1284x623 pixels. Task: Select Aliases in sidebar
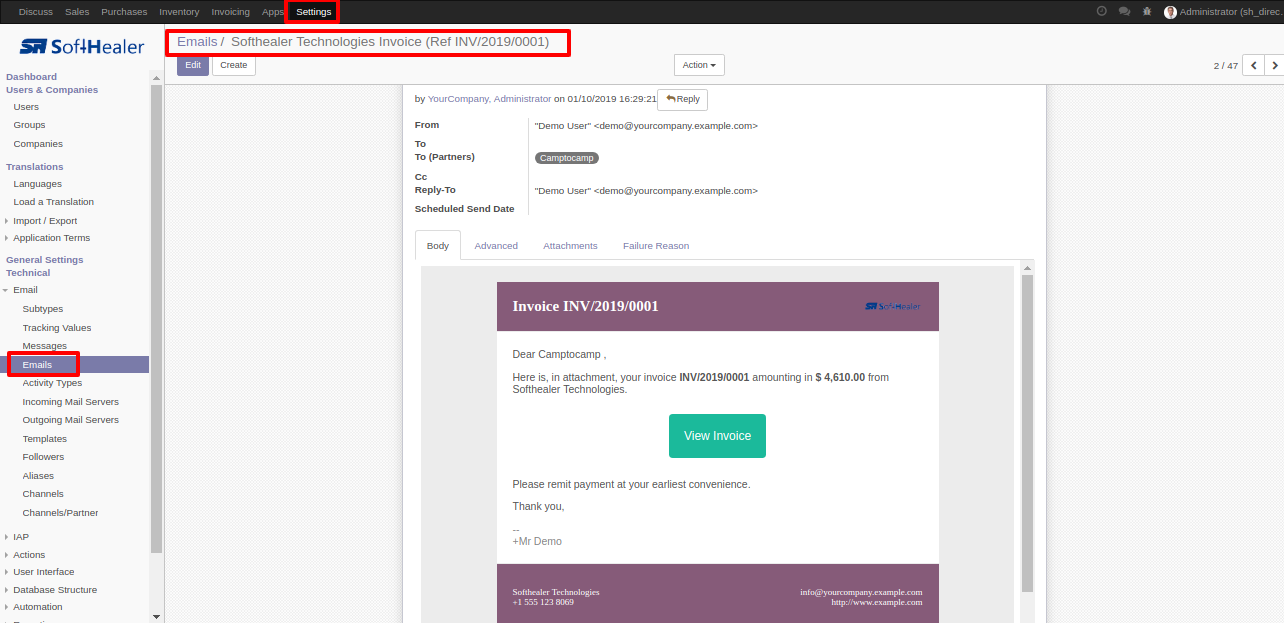point(38,476)
